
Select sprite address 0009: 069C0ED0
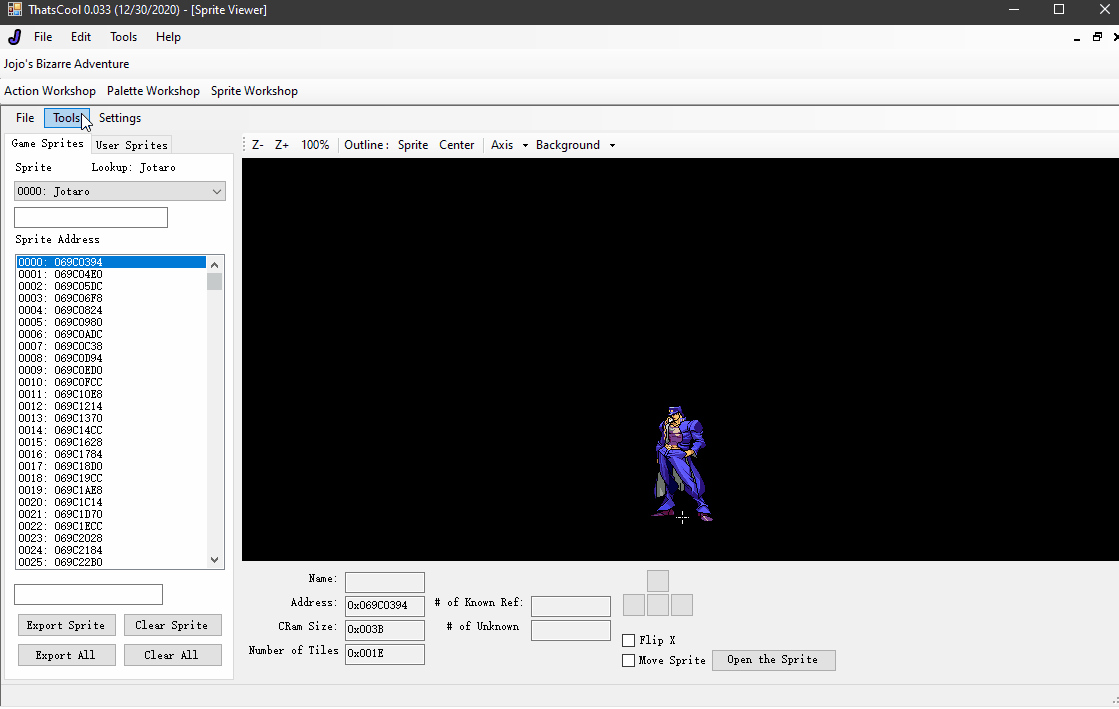tap(111, 370)
